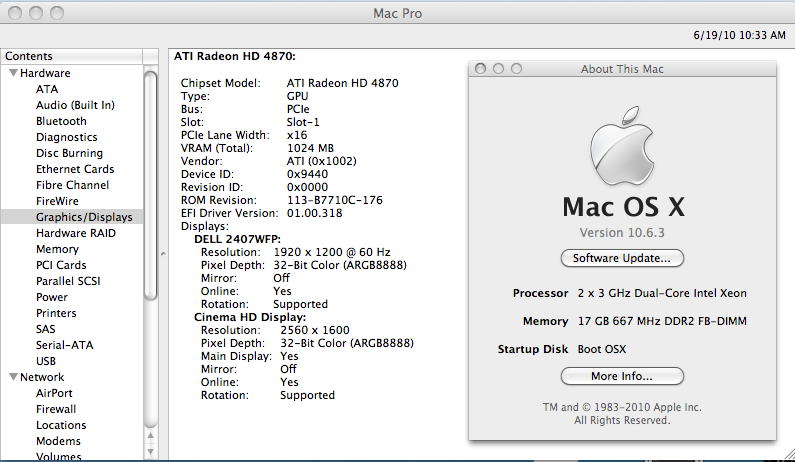Viewport: 795px width, 462px height.
Task: Open USB device information
Action: [x=46, y=361]
